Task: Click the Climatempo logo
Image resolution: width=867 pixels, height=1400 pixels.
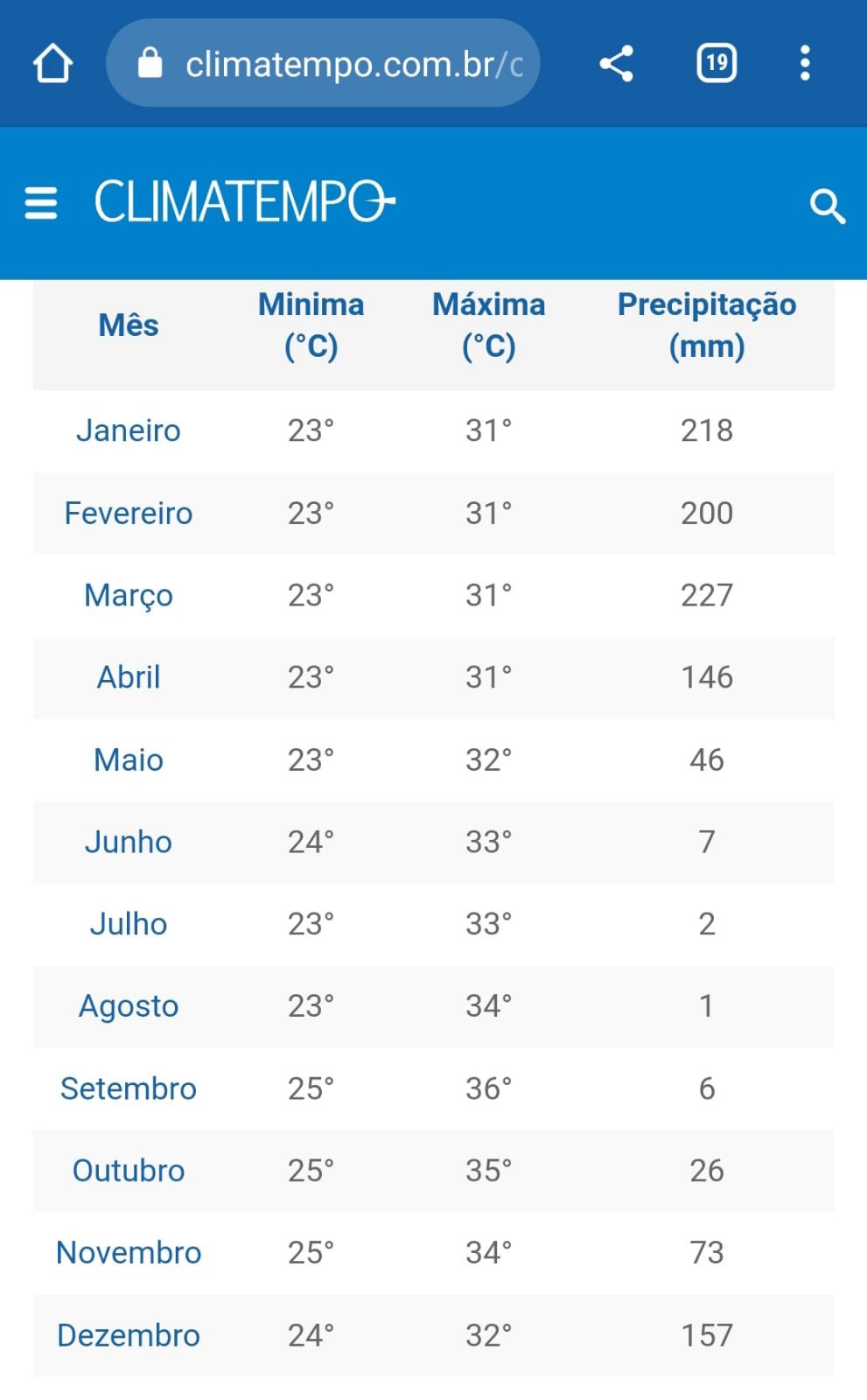Action: coord(245,201)
